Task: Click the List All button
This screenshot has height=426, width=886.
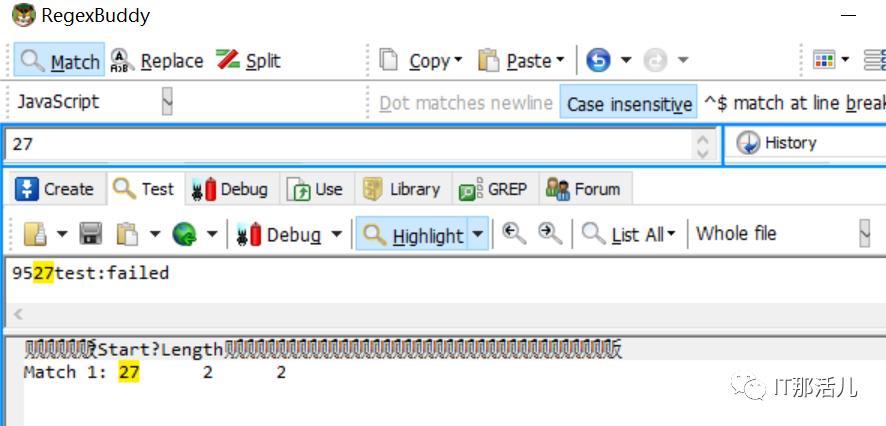Action: point(629,234)
